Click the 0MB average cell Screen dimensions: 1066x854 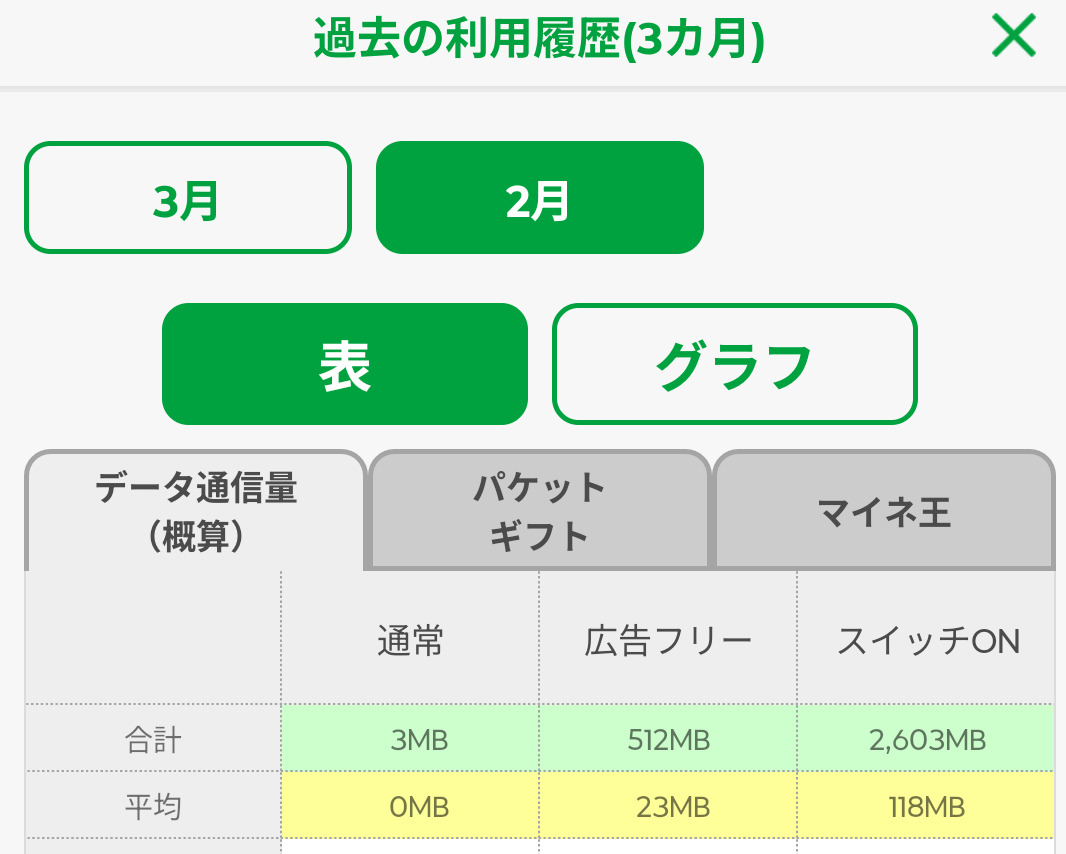pos(410,805)
